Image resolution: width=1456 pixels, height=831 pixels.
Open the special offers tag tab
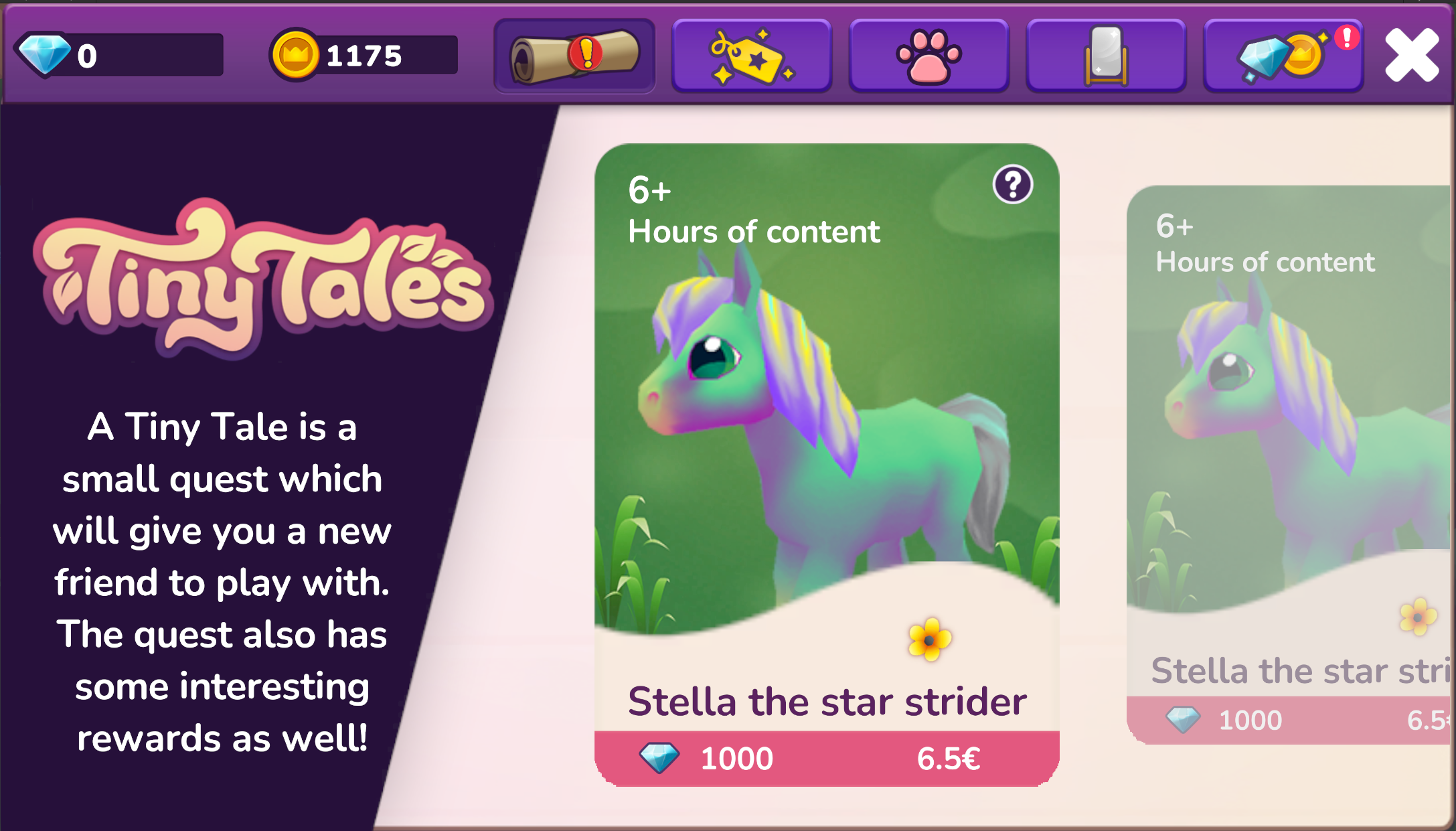coord(752,56)
